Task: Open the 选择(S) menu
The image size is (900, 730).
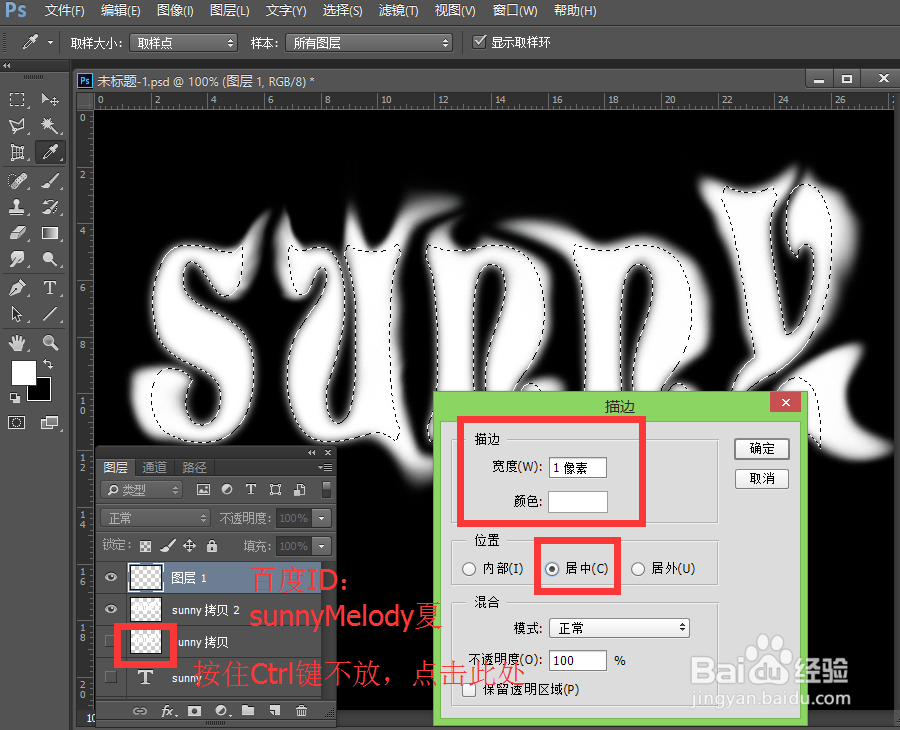Action: [x=343, y=10]
